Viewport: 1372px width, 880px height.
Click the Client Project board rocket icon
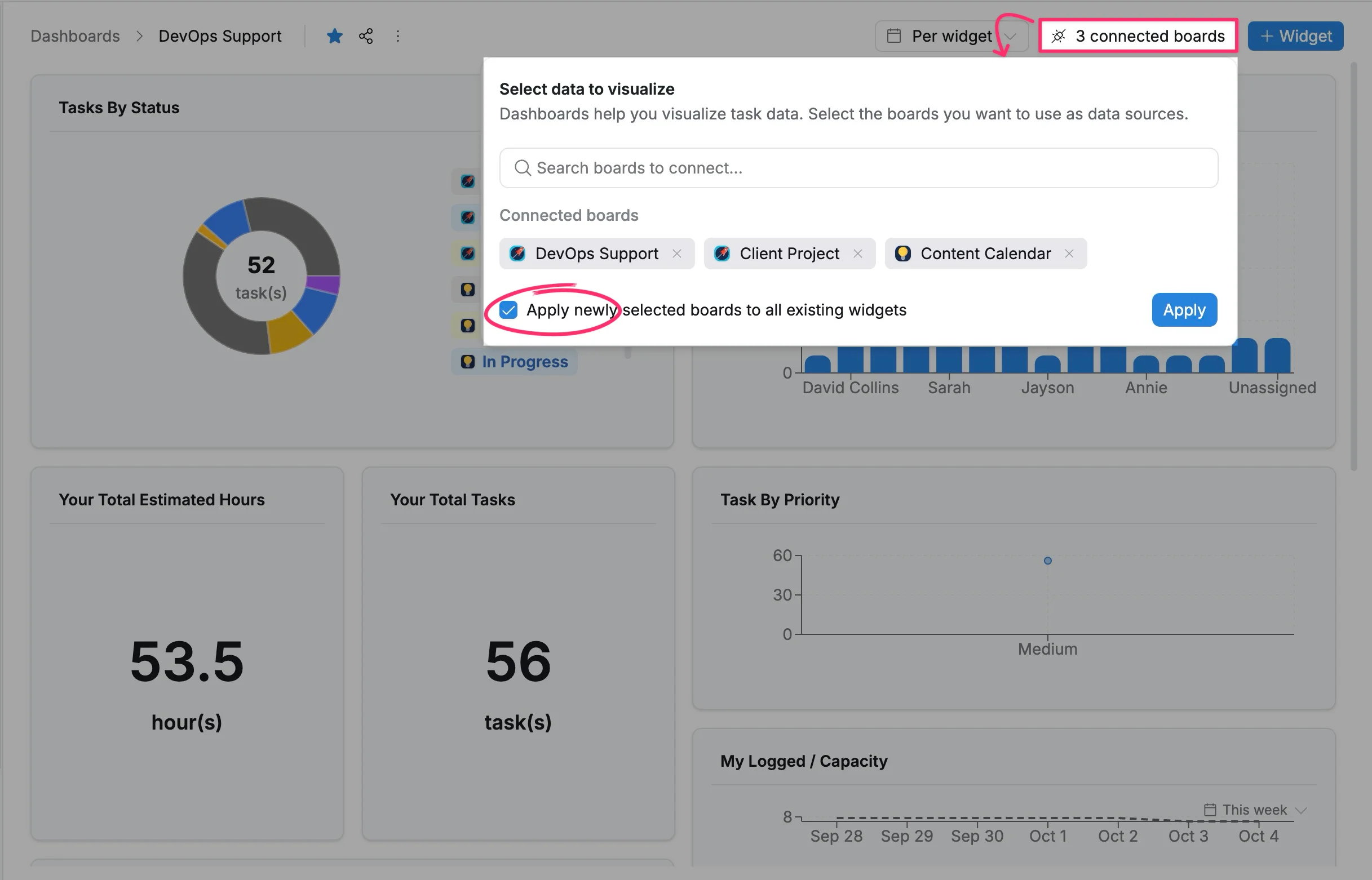[722, 253]
